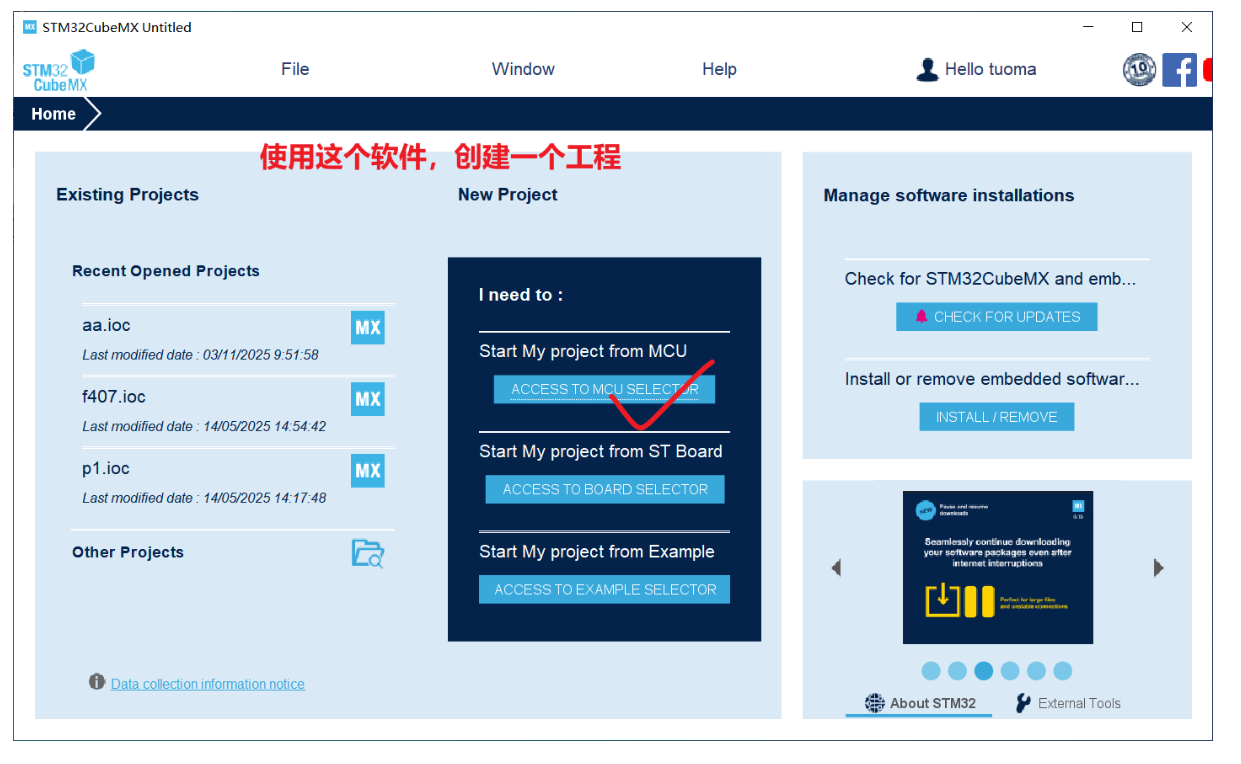Click 'Start My project from ST Board' text
The image size is (1241, 764).
pyautogui.click(x=600, y=451)
